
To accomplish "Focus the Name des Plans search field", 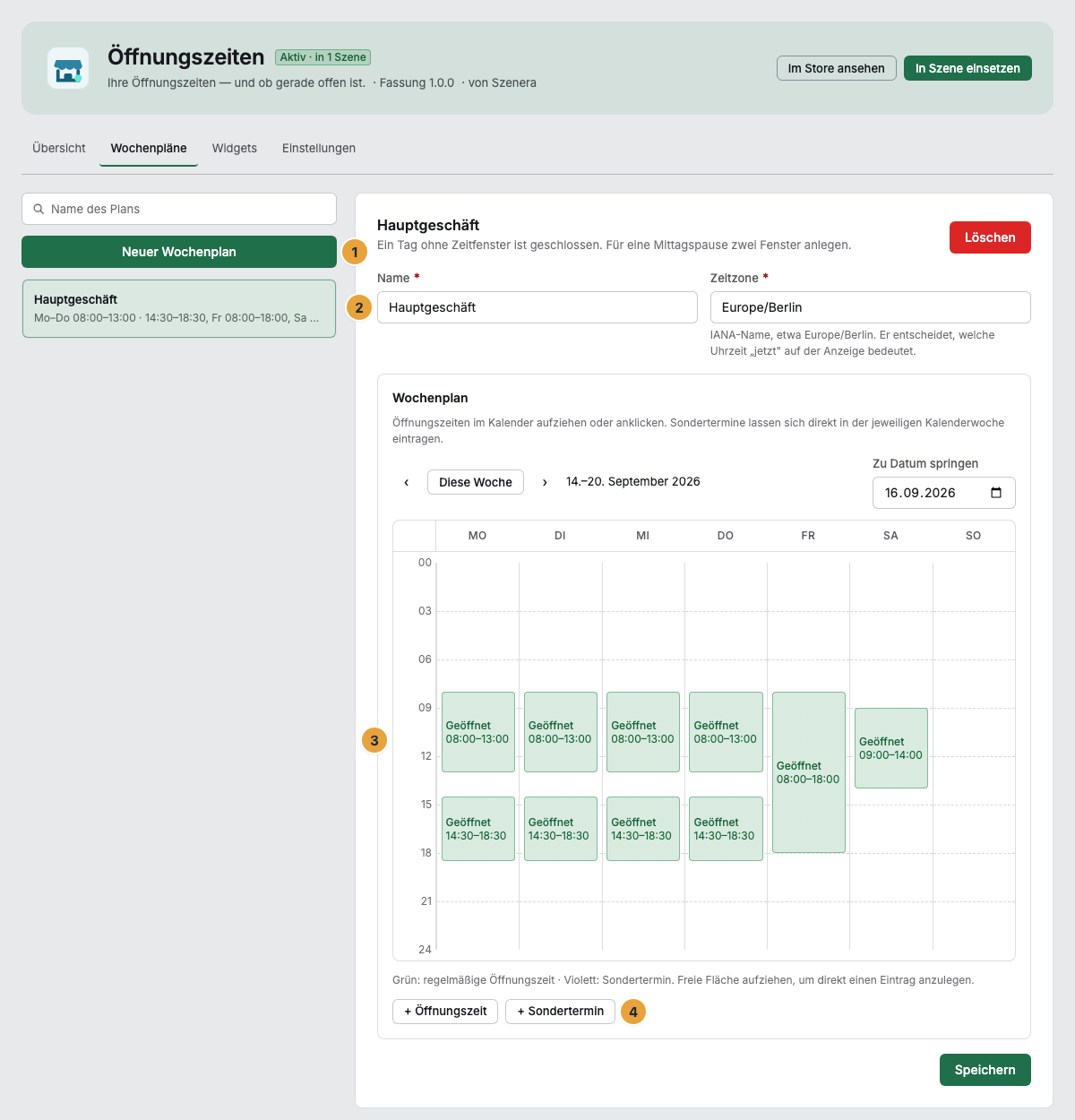I will (x=179, y=209).
